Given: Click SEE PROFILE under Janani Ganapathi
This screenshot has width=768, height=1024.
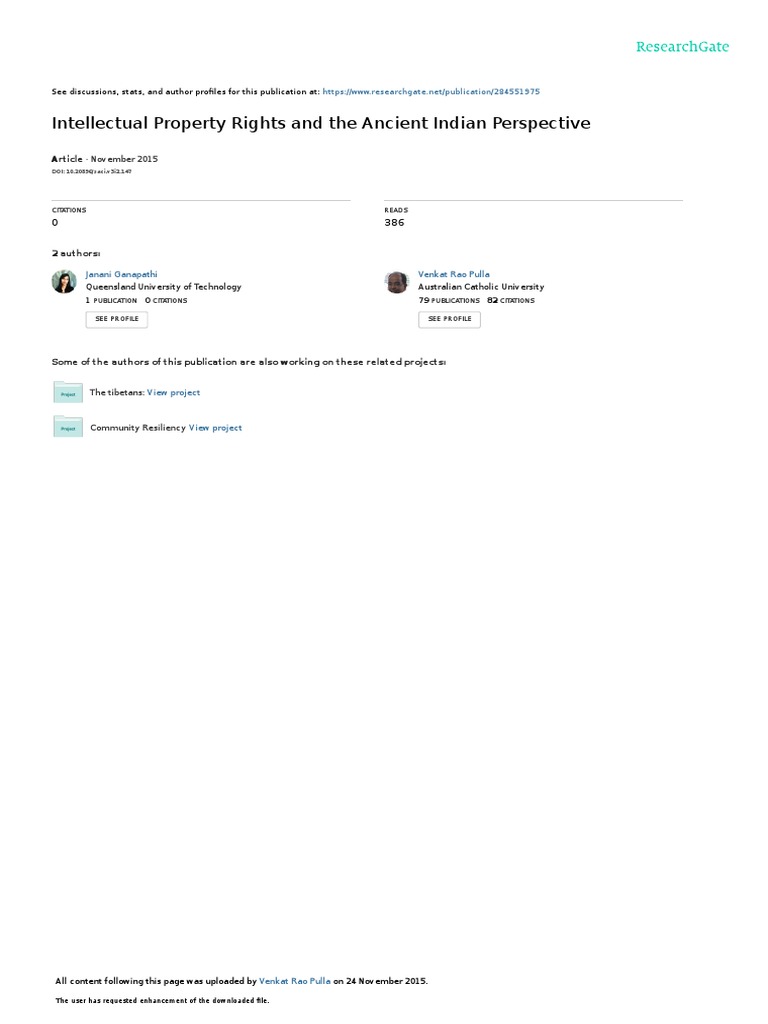Looking at the screenshot, I should (x=117, y=319).
